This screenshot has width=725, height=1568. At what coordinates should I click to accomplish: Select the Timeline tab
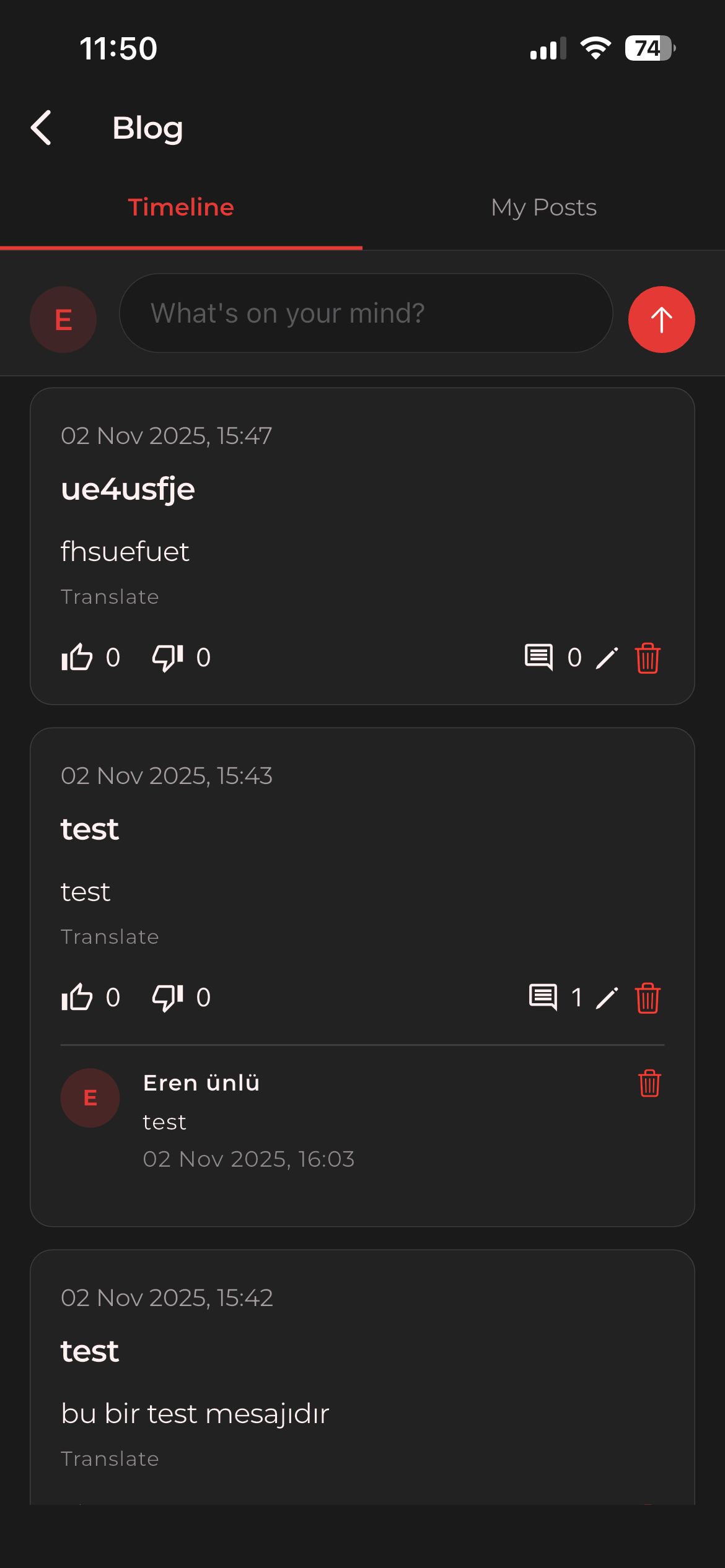click(181, 207)
